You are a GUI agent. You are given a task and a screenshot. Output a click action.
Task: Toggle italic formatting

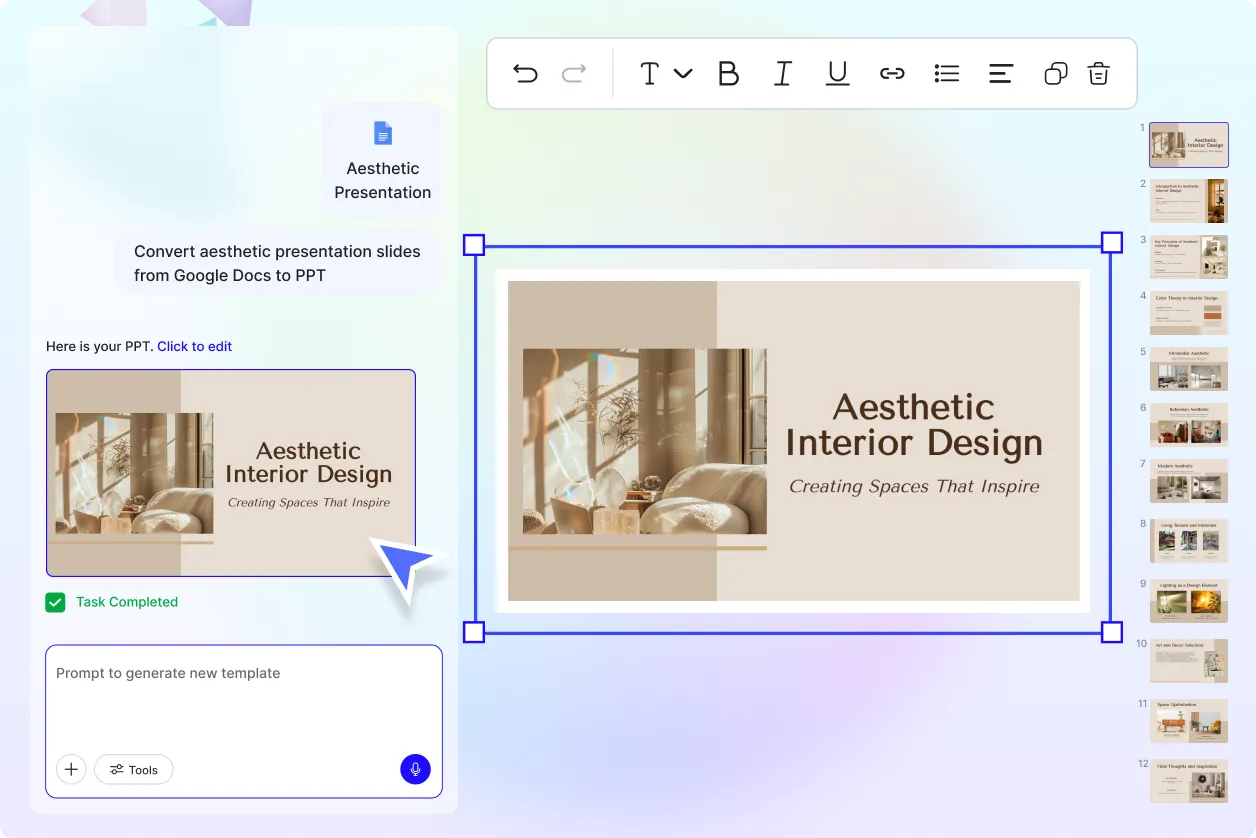pyautogui.click(x=783, y=73)
